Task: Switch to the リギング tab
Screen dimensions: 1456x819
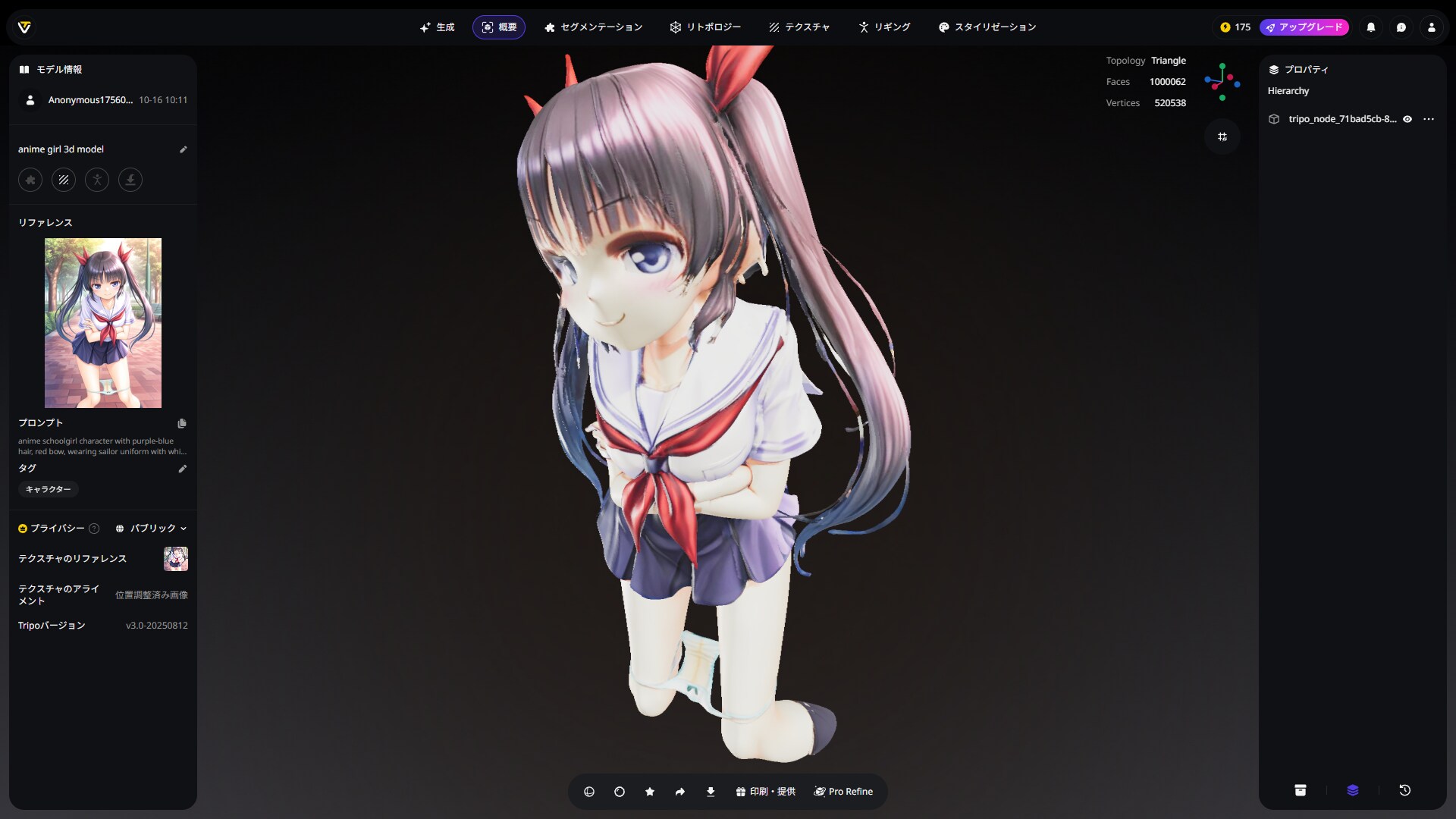Action: point(884,27)
